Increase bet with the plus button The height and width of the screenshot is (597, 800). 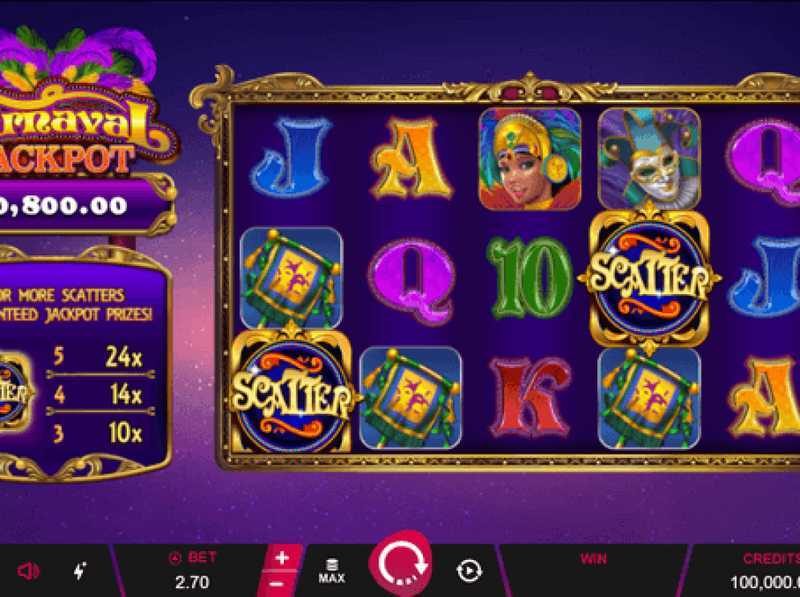[x=282, y=557]
